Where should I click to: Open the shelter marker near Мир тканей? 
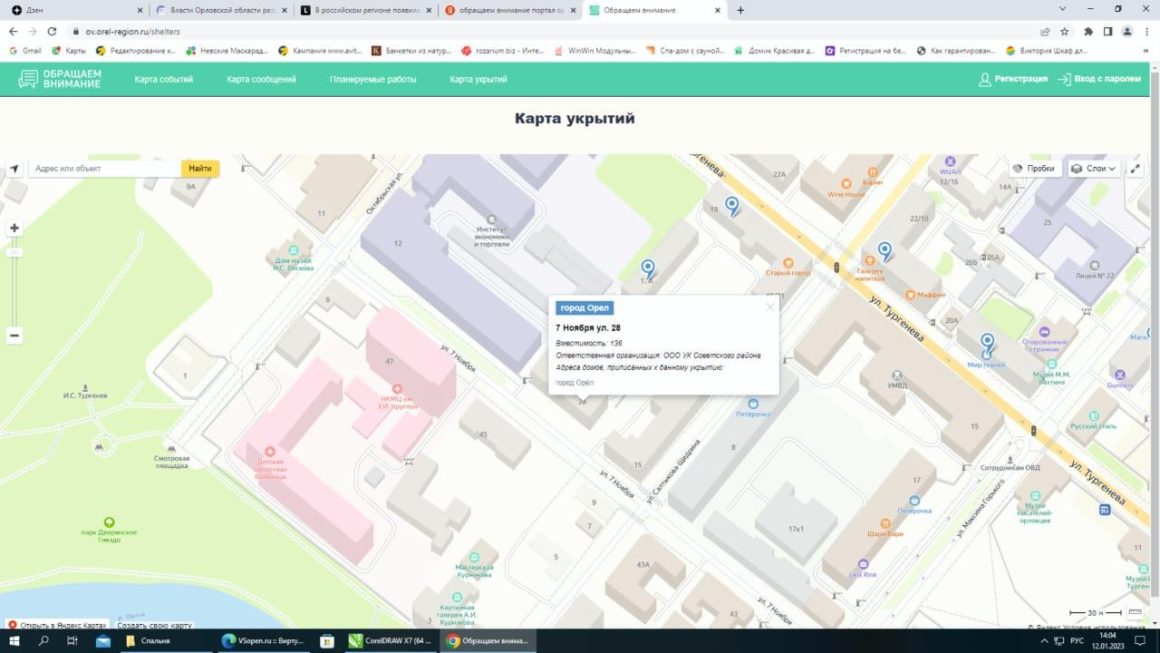pyautogui.click(x=987, y=345)
